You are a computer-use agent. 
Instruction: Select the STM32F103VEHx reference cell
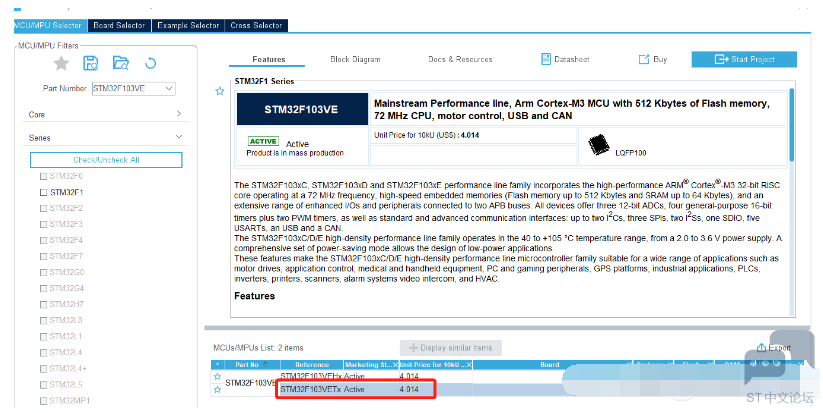point(311,376)
